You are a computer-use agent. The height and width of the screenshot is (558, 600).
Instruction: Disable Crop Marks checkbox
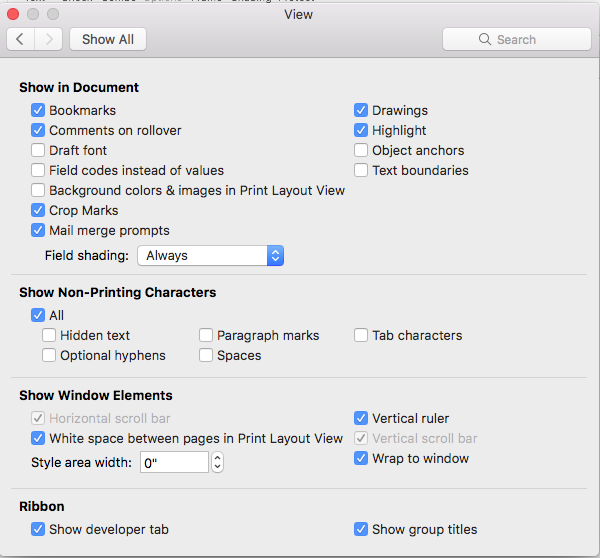pyautogui.click(x=38, y=211)
